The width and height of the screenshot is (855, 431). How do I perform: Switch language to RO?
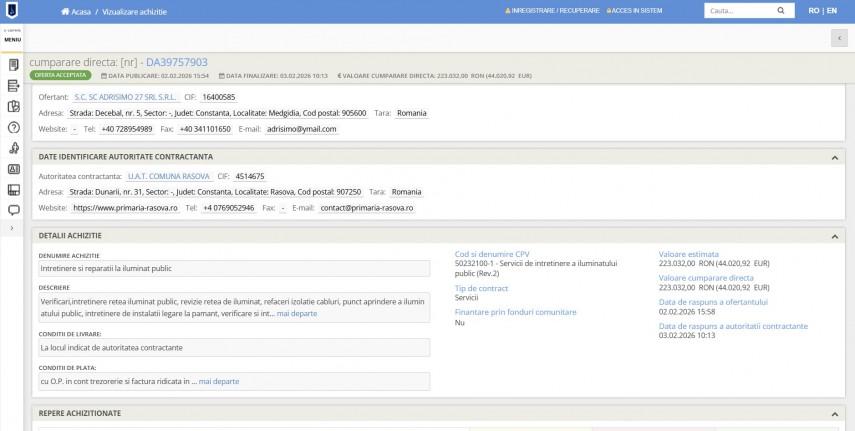[815, 11]
